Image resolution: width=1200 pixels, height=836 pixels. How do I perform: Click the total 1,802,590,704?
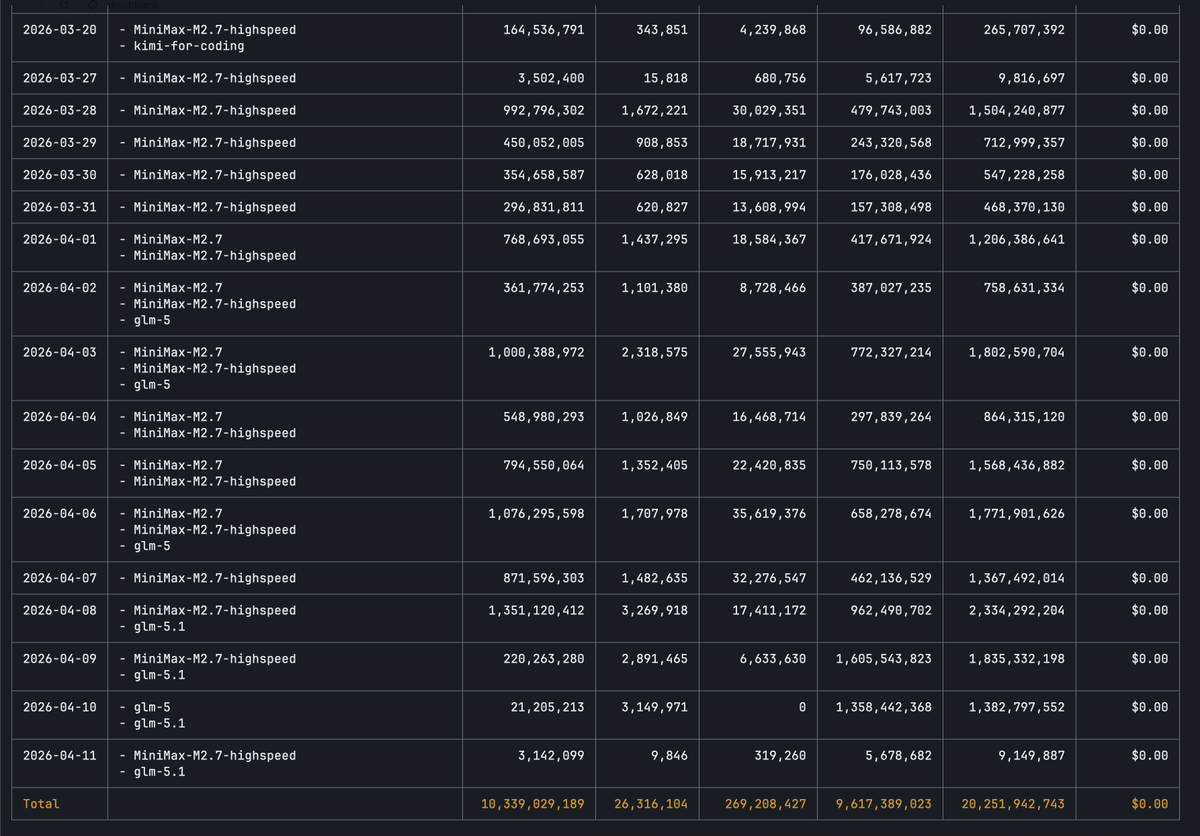(1017, 352)
